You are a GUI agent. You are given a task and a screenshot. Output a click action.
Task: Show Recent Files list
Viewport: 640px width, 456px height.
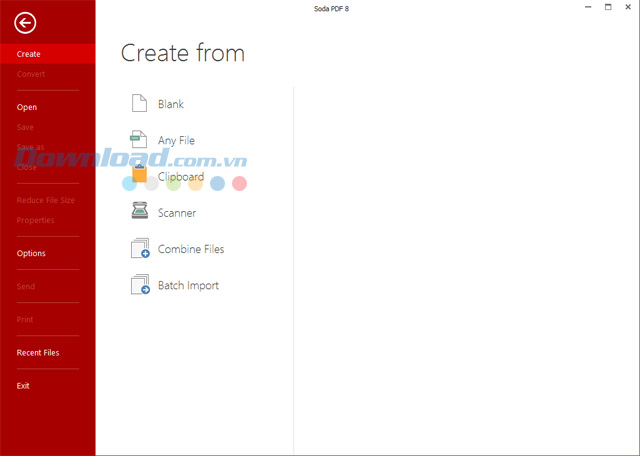click(38, 353)
